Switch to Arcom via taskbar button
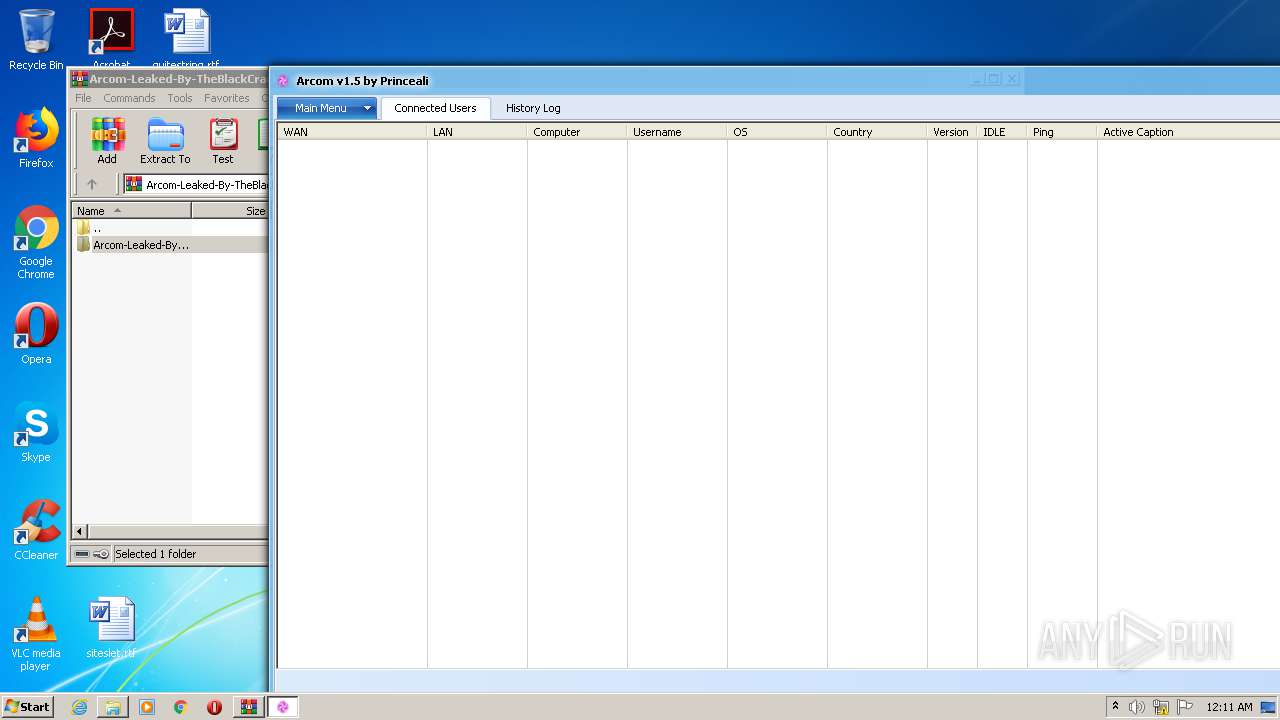This screenshot has width=1280, height=720. click(x=282, y=707)
